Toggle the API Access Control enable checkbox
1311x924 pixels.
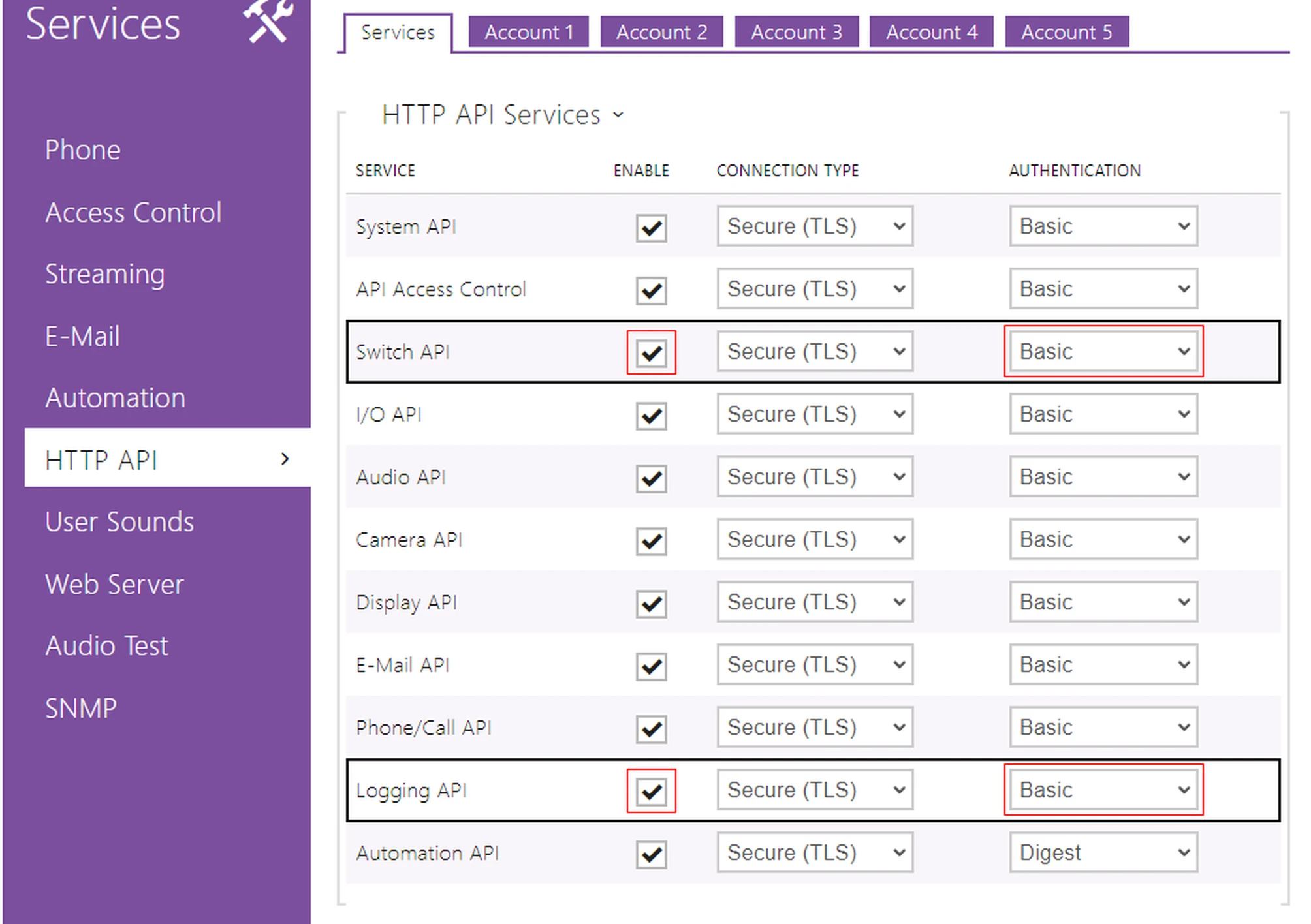coord(651,290)
